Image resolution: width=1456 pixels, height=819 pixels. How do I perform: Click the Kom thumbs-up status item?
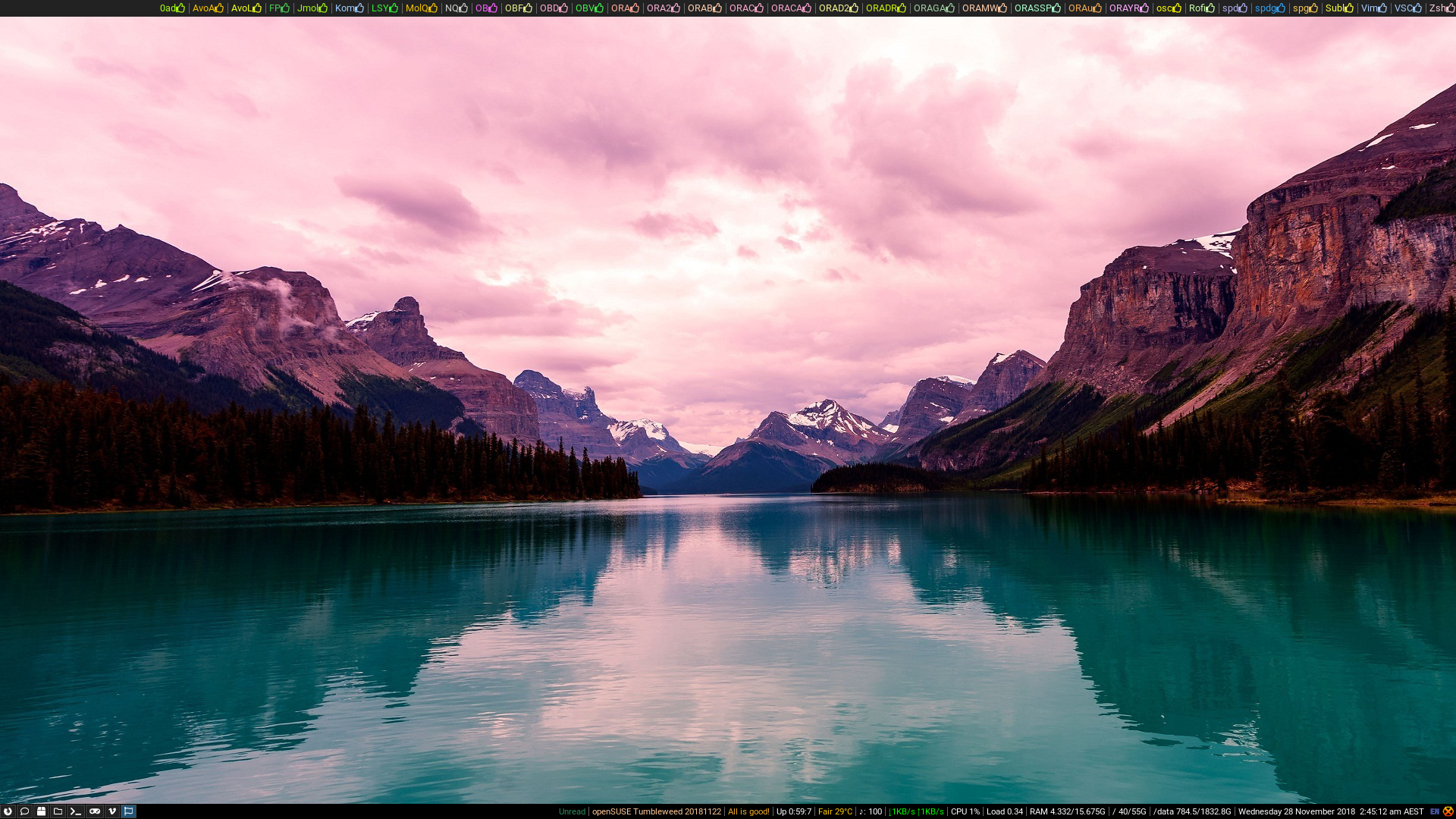(x=349, y=8)
